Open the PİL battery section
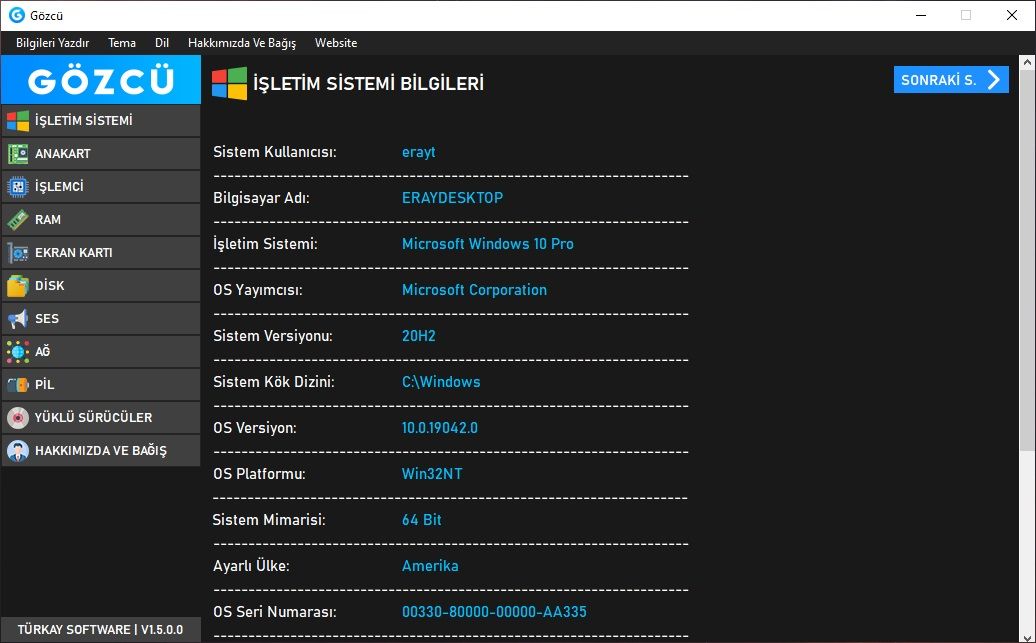Image resolution: width=1036 pixels, height=643 pixels. 101,385
